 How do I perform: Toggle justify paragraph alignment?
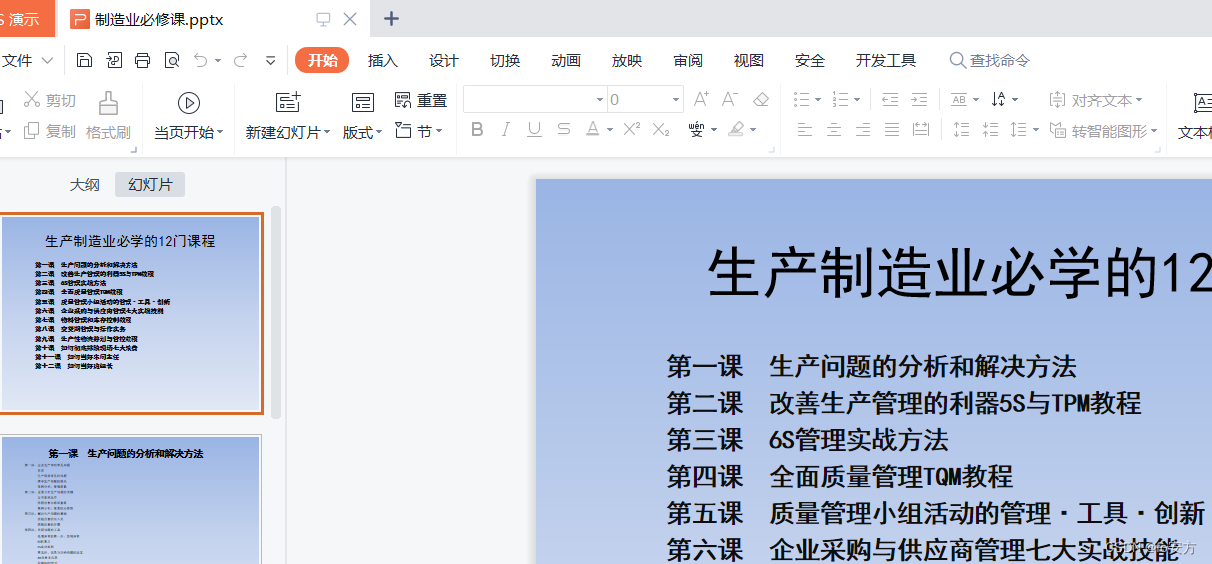click(892, 130)
